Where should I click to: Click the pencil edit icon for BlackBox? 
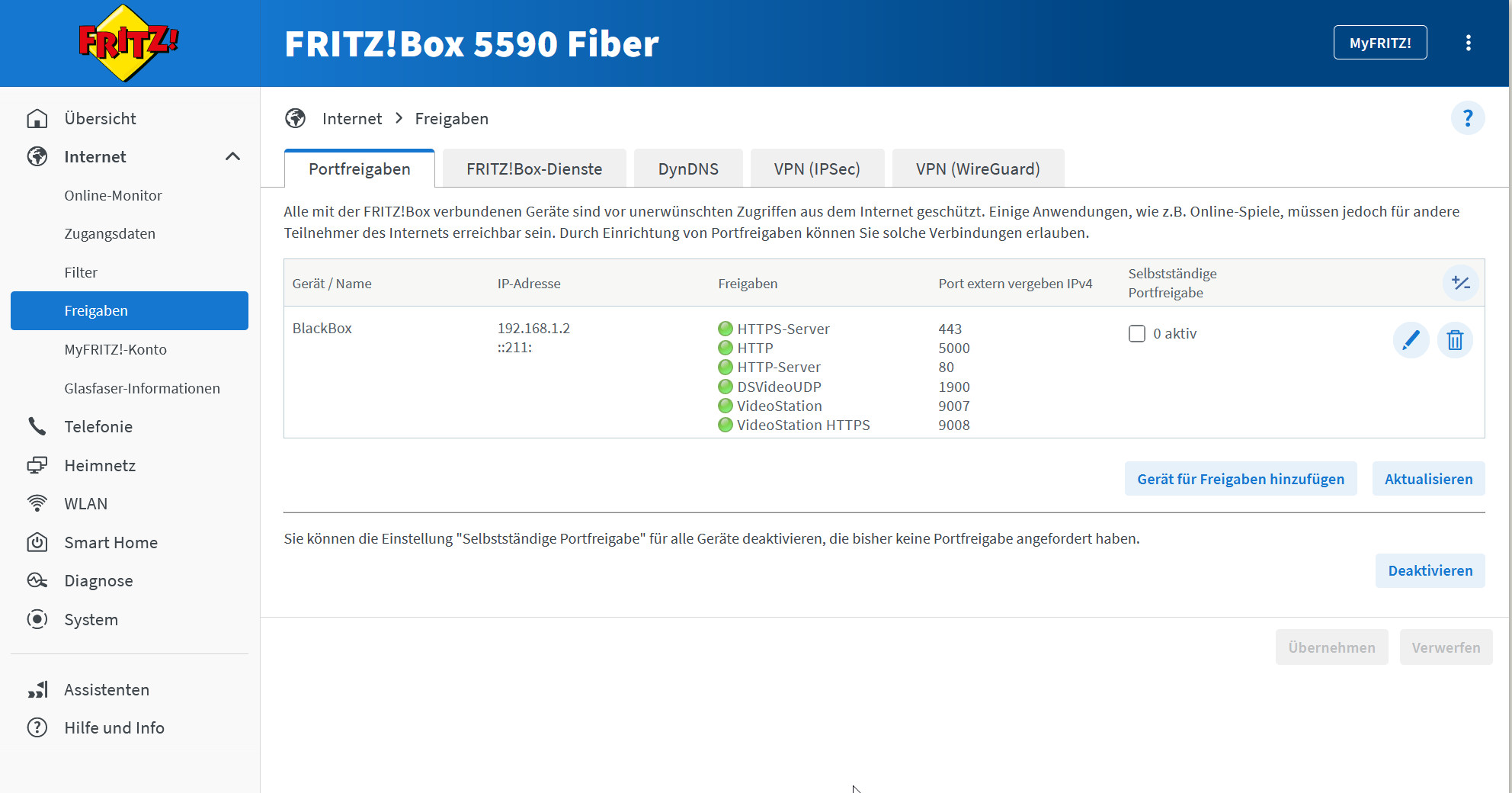[1411, 340]
